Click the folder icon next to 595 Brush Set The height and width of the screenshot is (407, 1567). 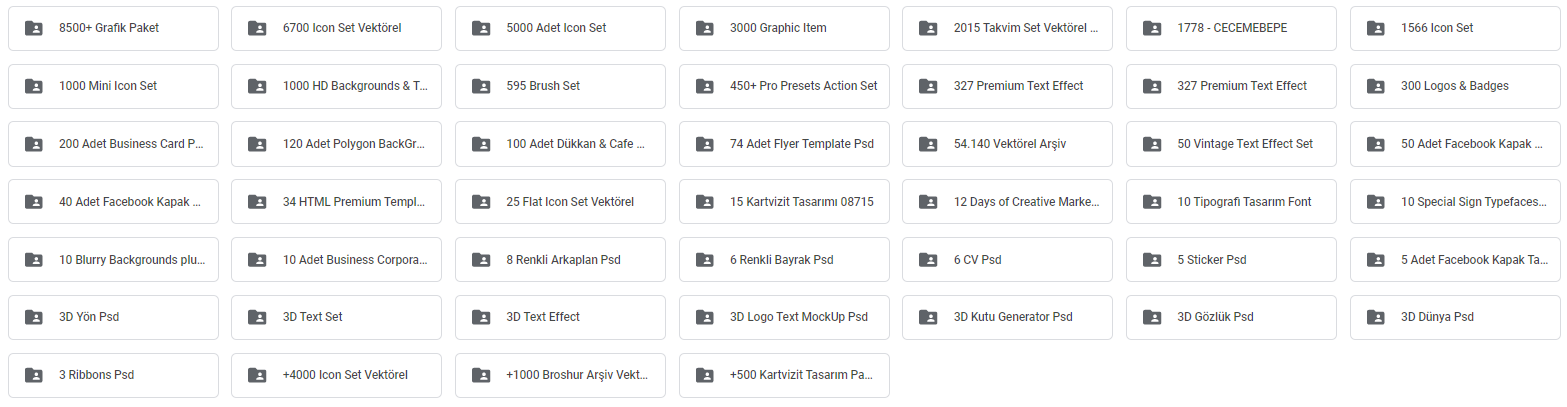coord(481,86)
